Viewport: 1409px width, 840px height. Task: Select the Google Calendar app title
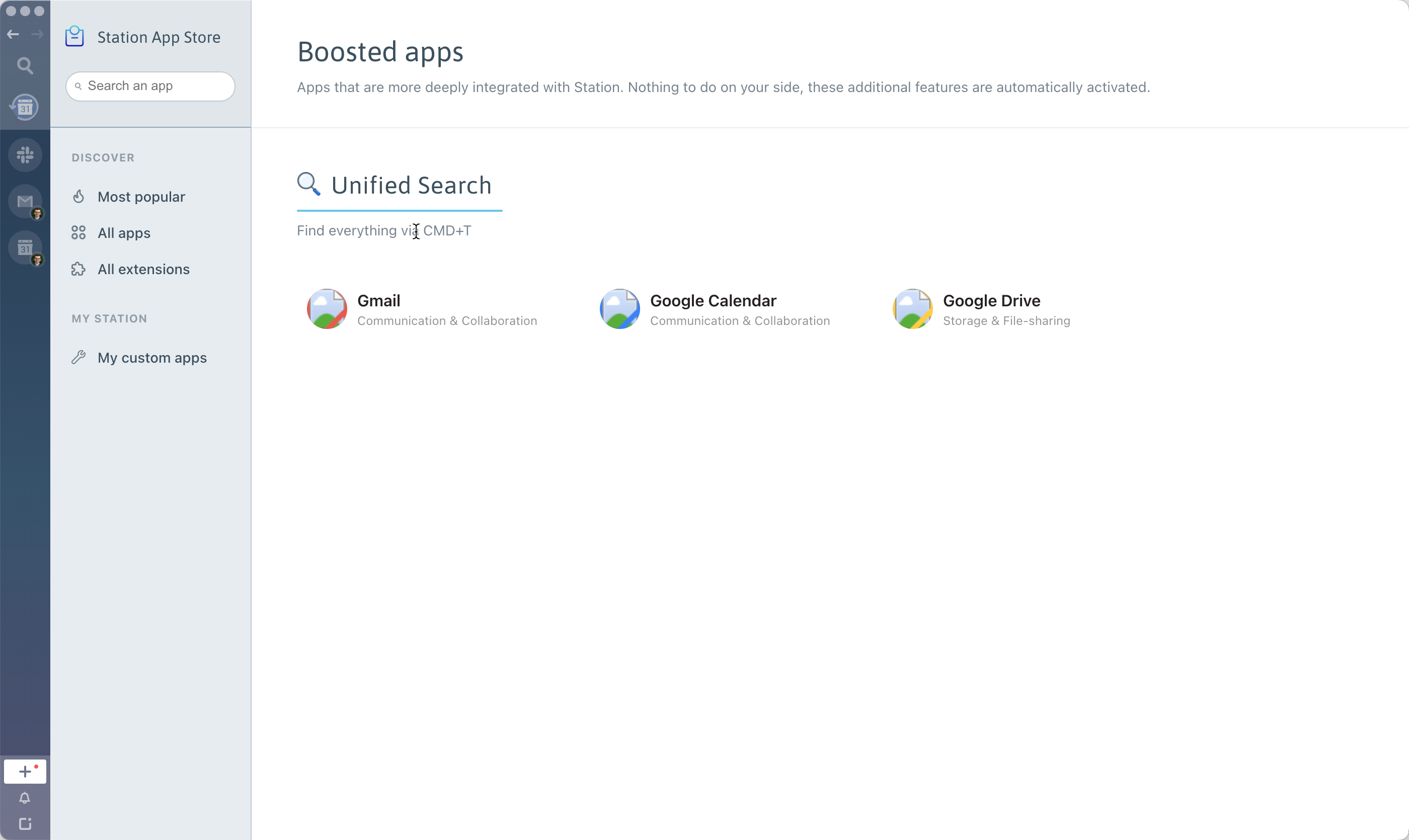tap(713, 301)
